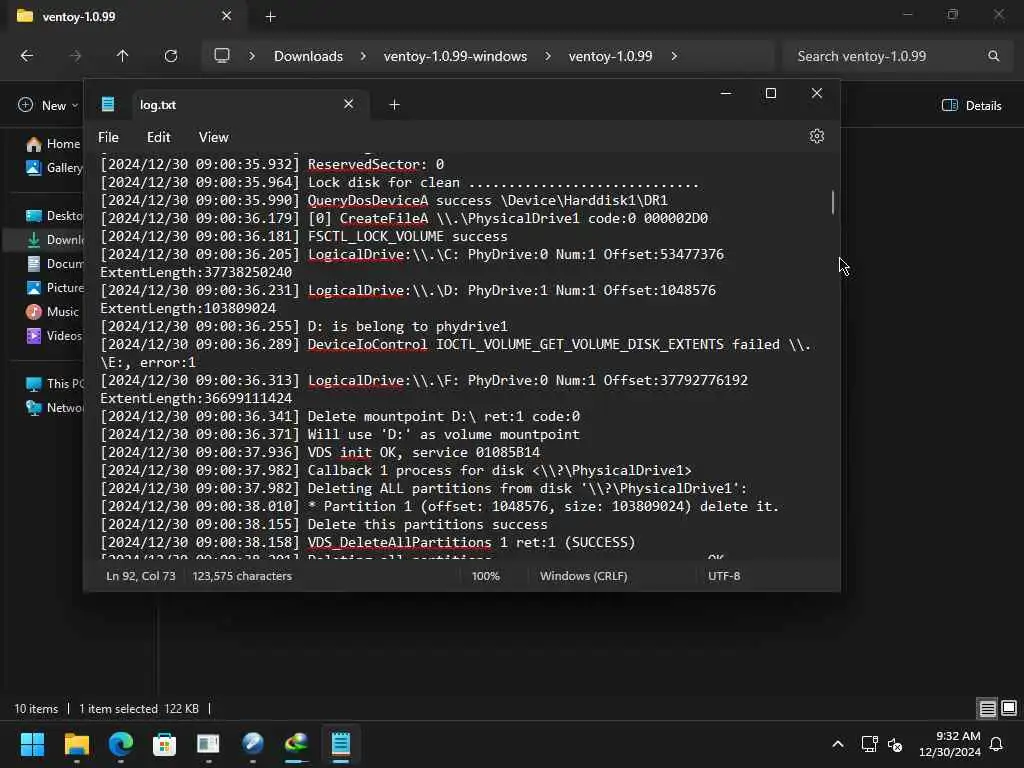Show hidden system tray icons
Screen dimensions: 1024x768
click(x=838, y=744)
